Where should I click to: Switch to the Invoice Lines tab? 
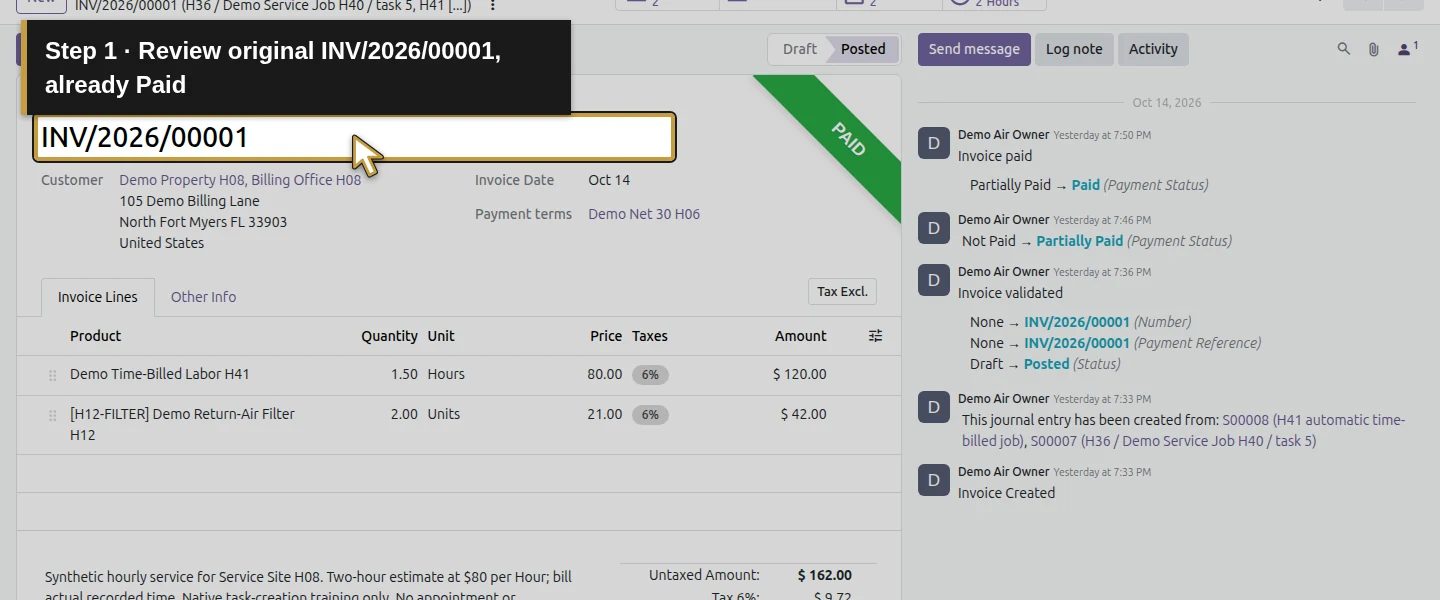pos(98,297)
